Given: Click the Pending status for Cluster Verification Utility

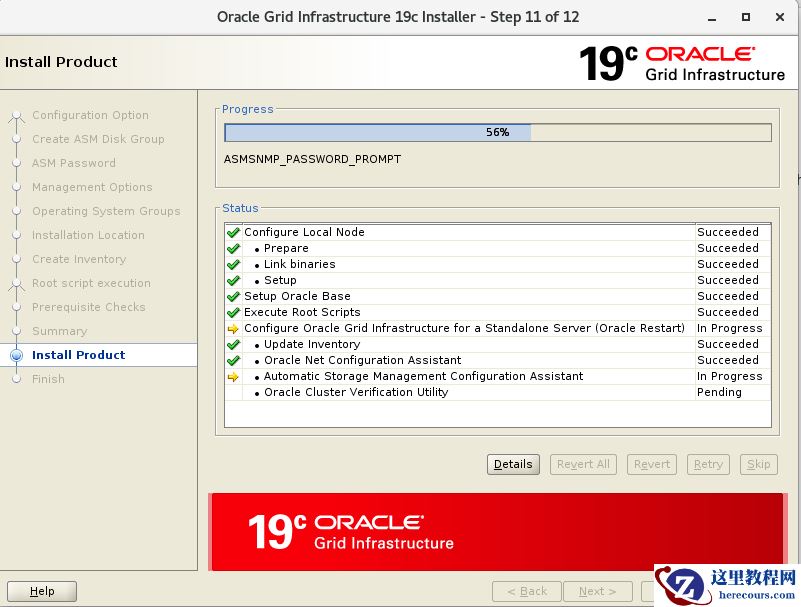Looking at the screenshot, I should 719,392.
